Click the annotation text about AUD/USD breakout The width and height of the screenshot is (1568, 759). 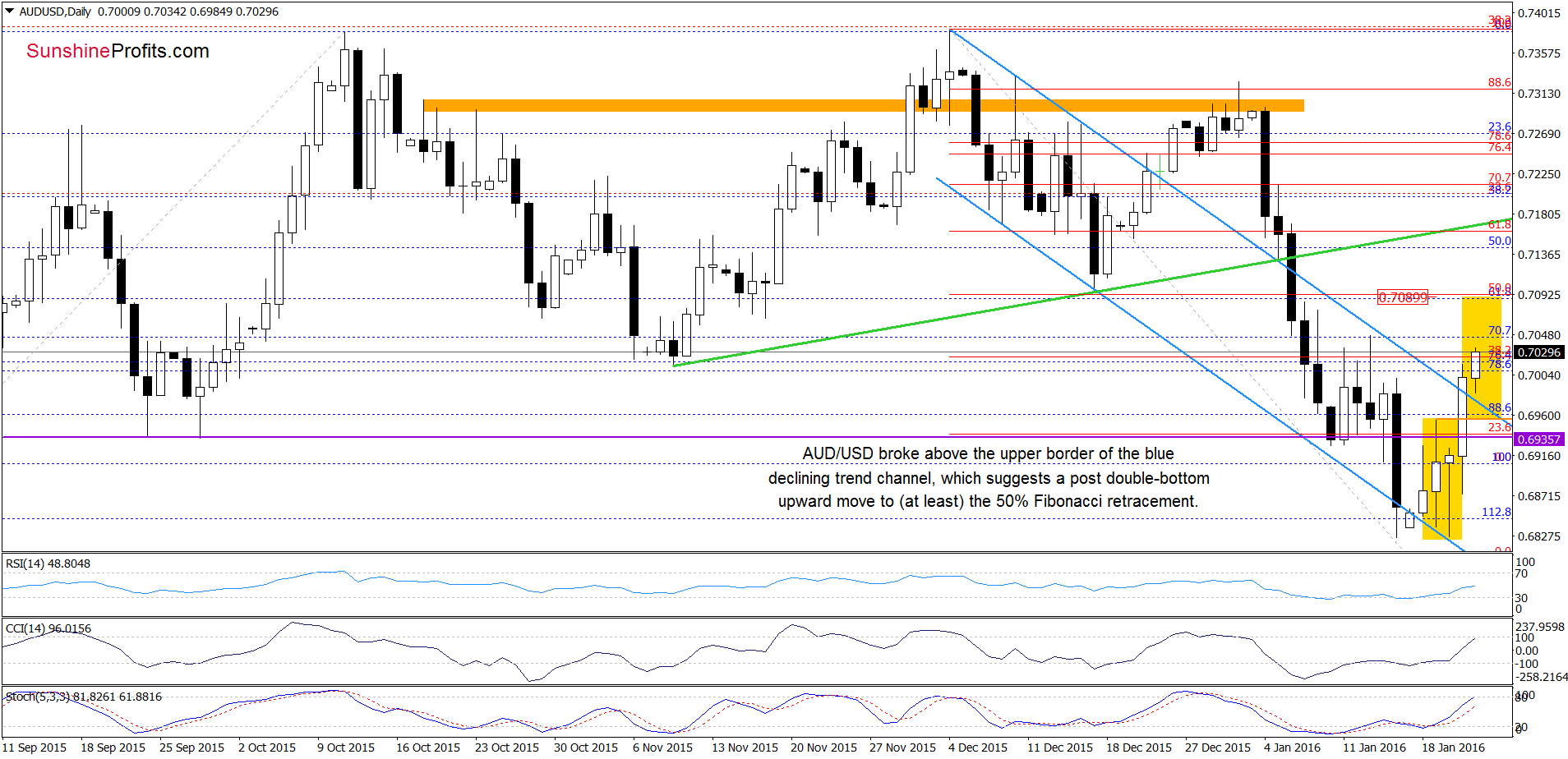click(989, 477)
